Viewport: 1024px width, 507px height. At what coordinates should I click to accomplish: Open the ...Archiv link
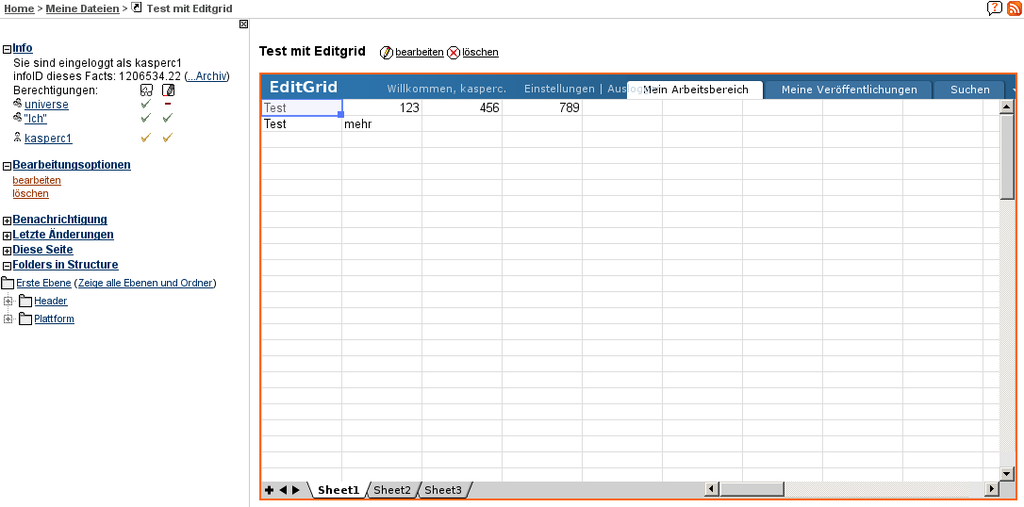click(x=207, y=76)
